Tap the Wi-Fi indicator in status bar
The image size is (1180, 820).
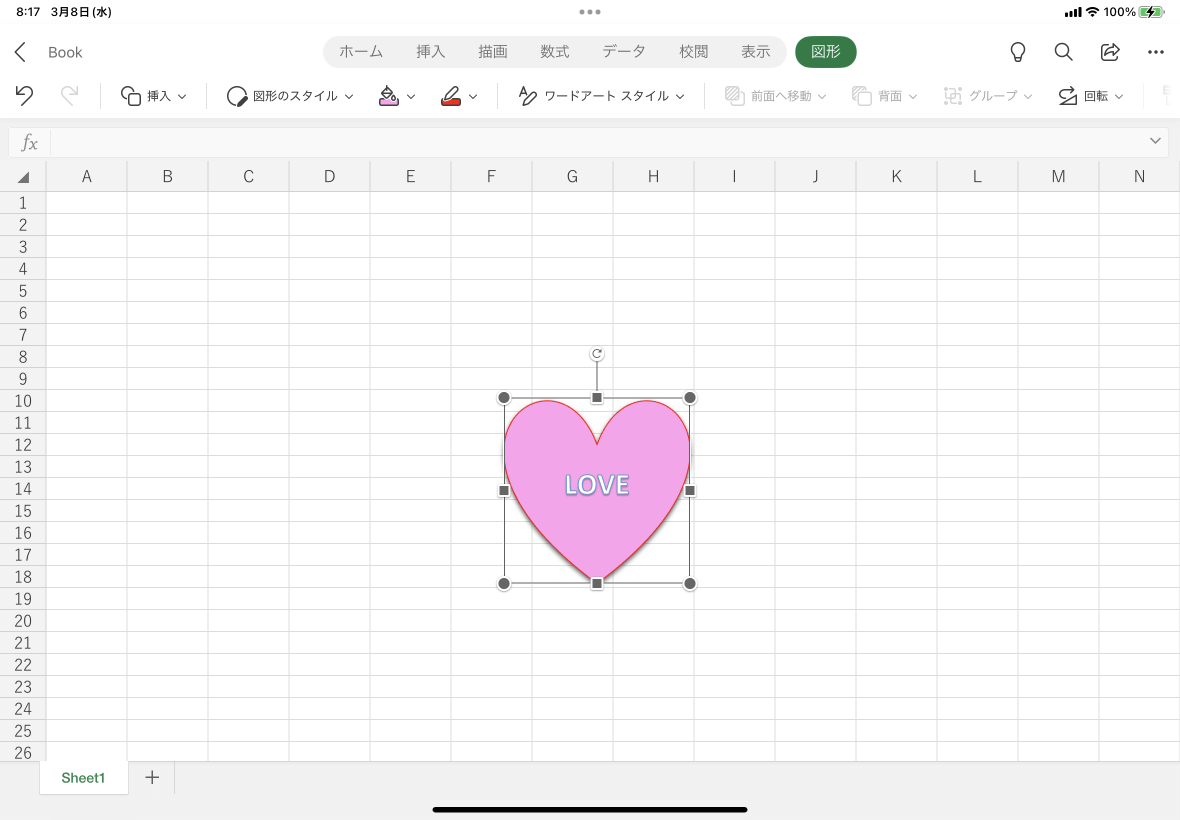[1092, 12]
